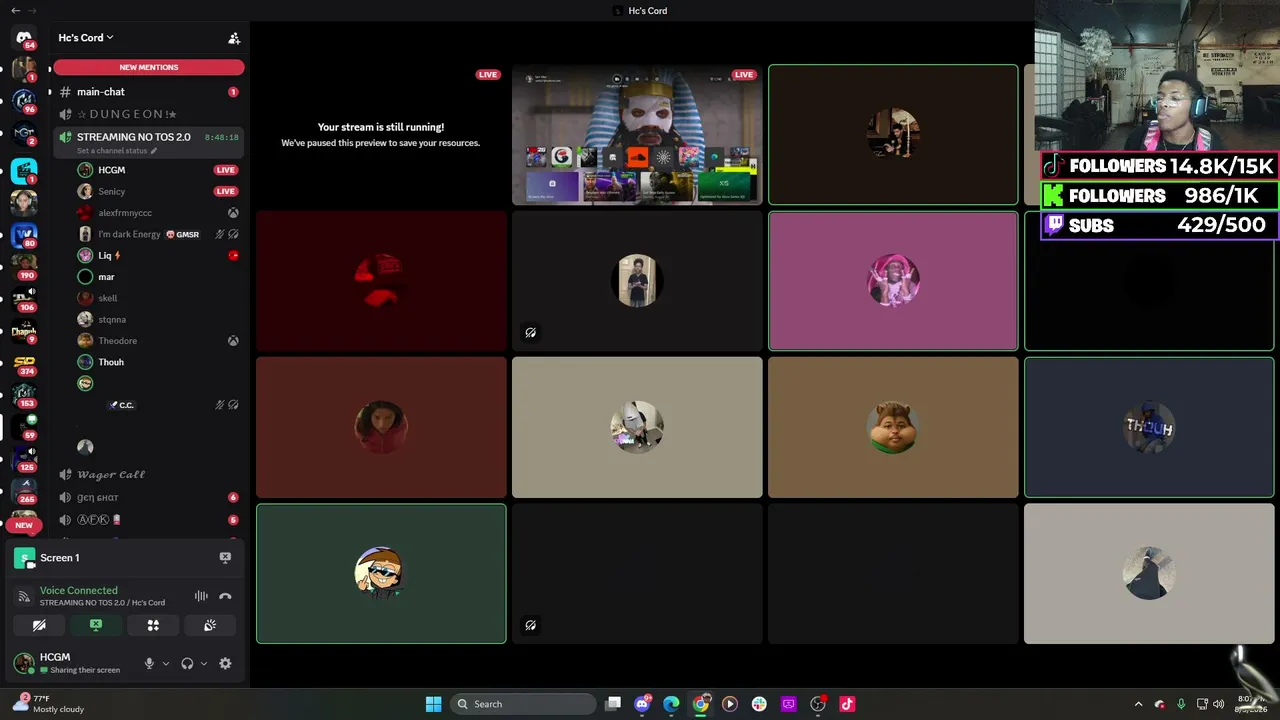This screenshot has width=1280, height=720.
Task: Select the Thouh participant video tile
Action: point(1149,428)
